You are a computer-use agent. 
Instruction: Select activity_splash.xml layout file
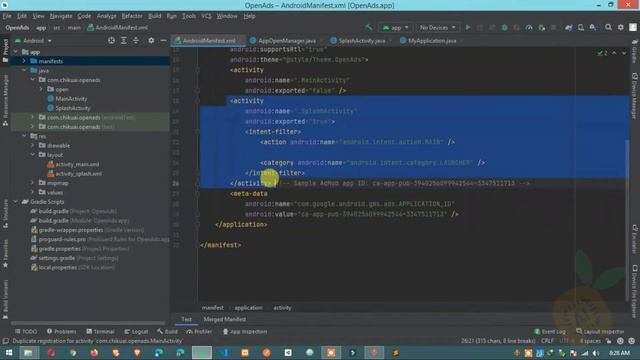[x=78, y=173]
